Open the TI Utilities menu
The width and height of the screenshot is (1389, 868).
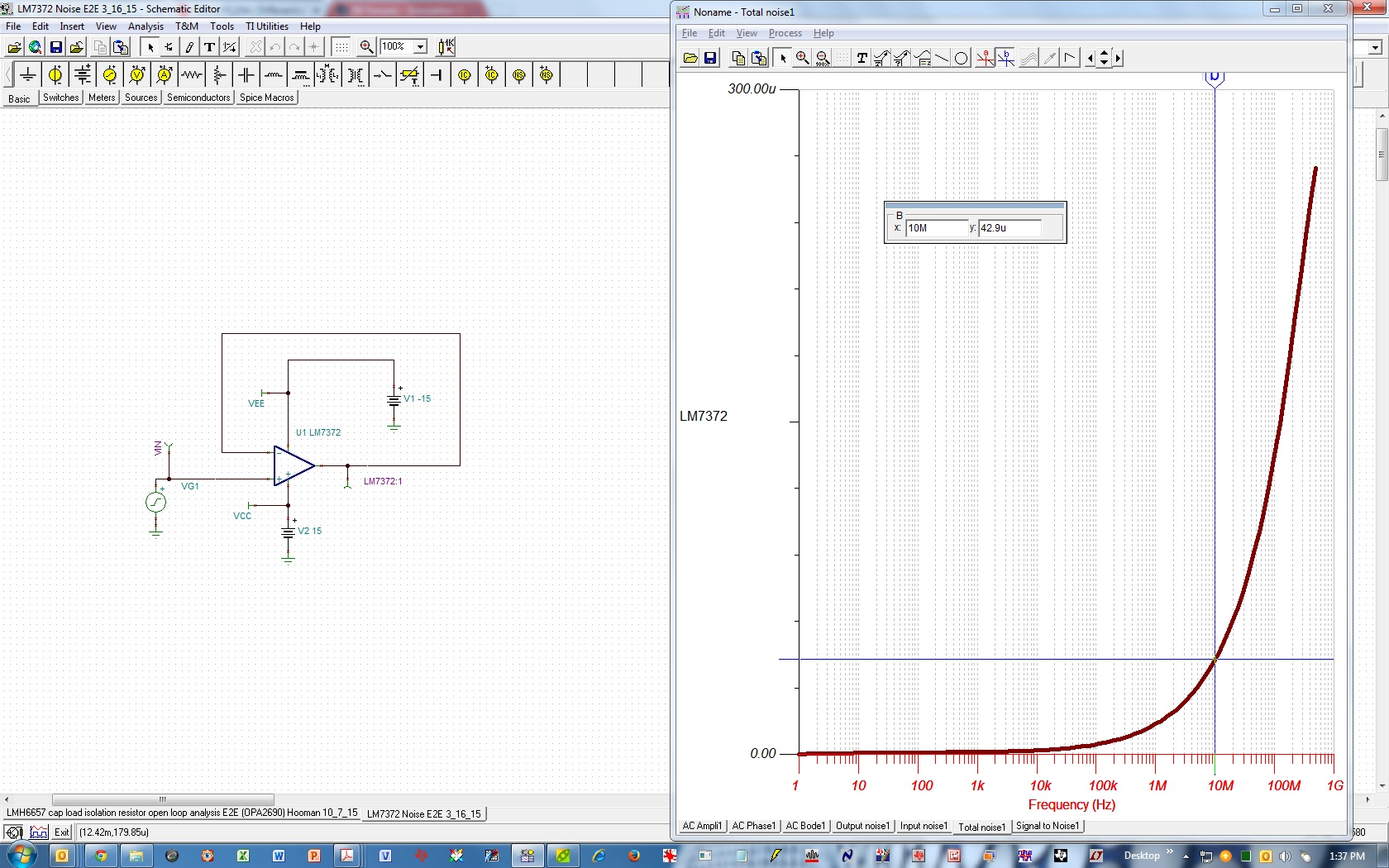267,26
